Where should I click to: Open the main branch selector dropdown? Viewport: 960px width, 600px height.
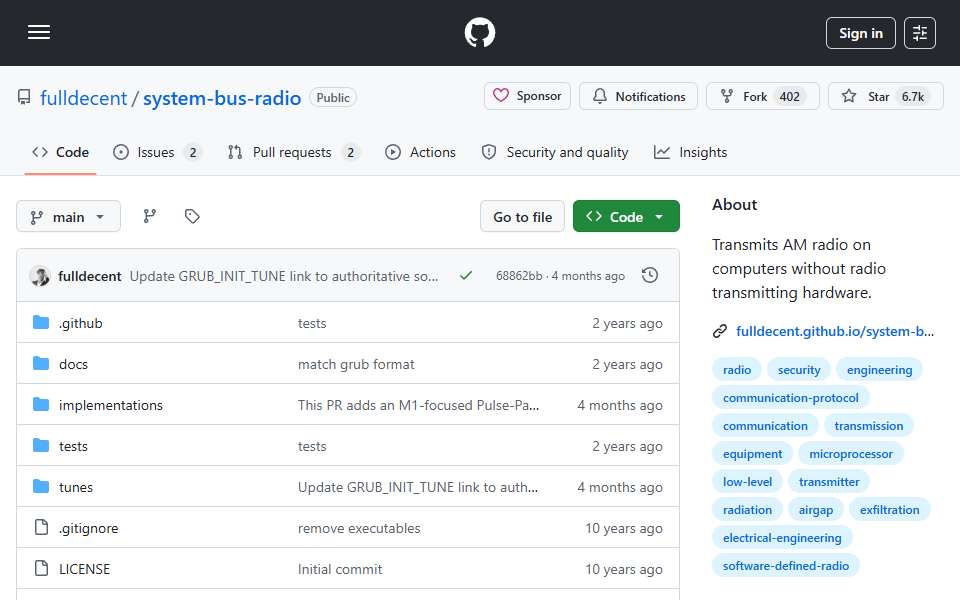click(69, 217)
